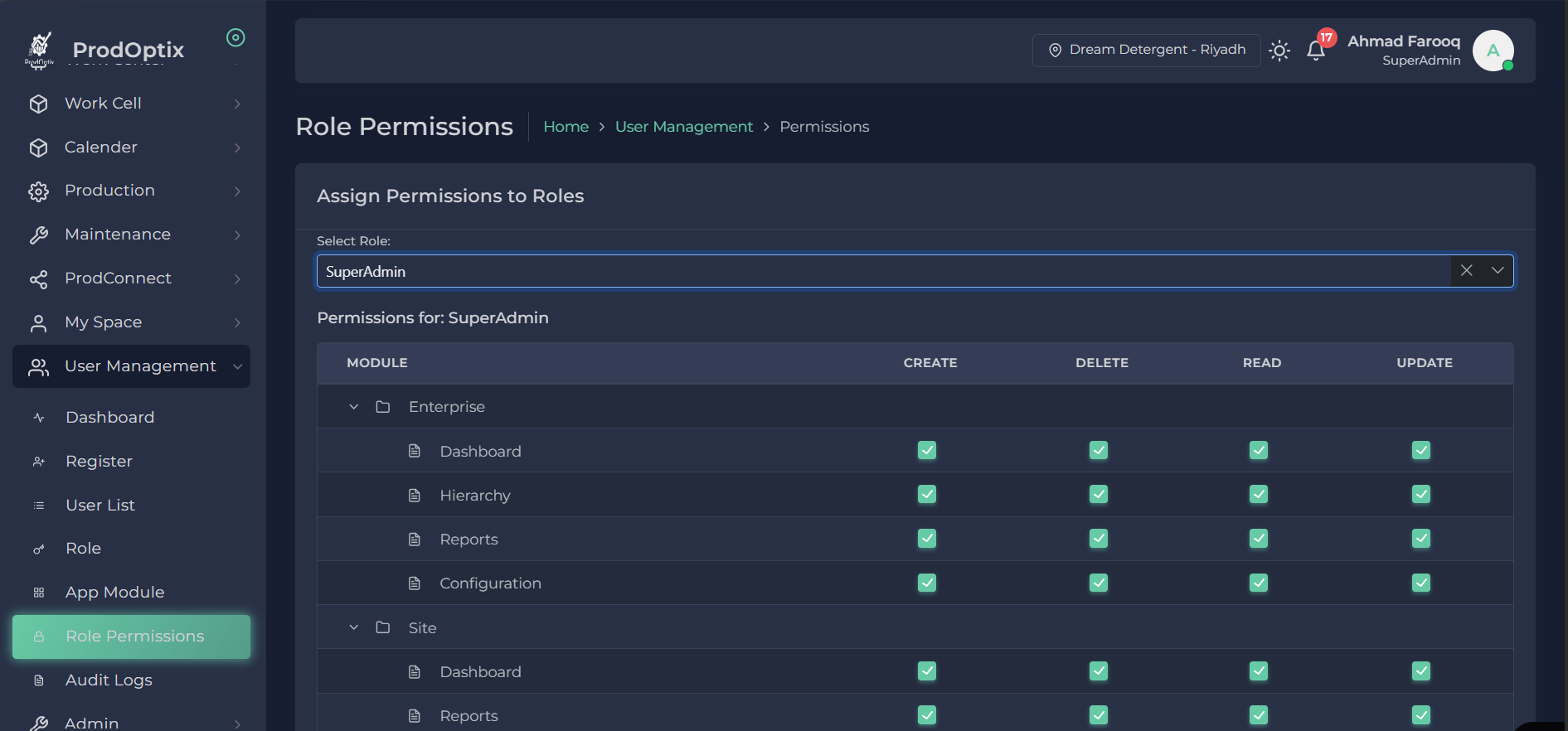Click the Role key icon

38,549
